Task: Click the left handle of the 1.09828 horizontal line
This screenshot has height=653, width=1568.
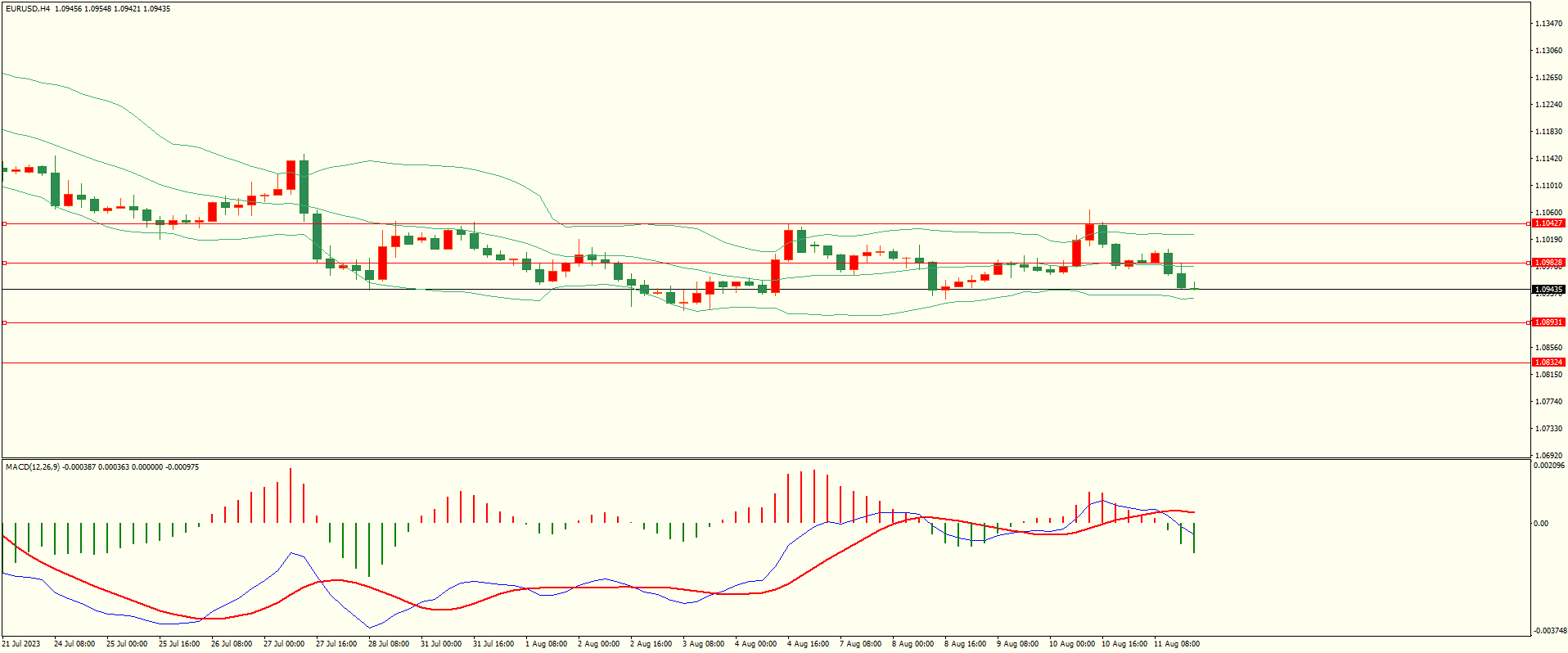Action: click(4, 263)
